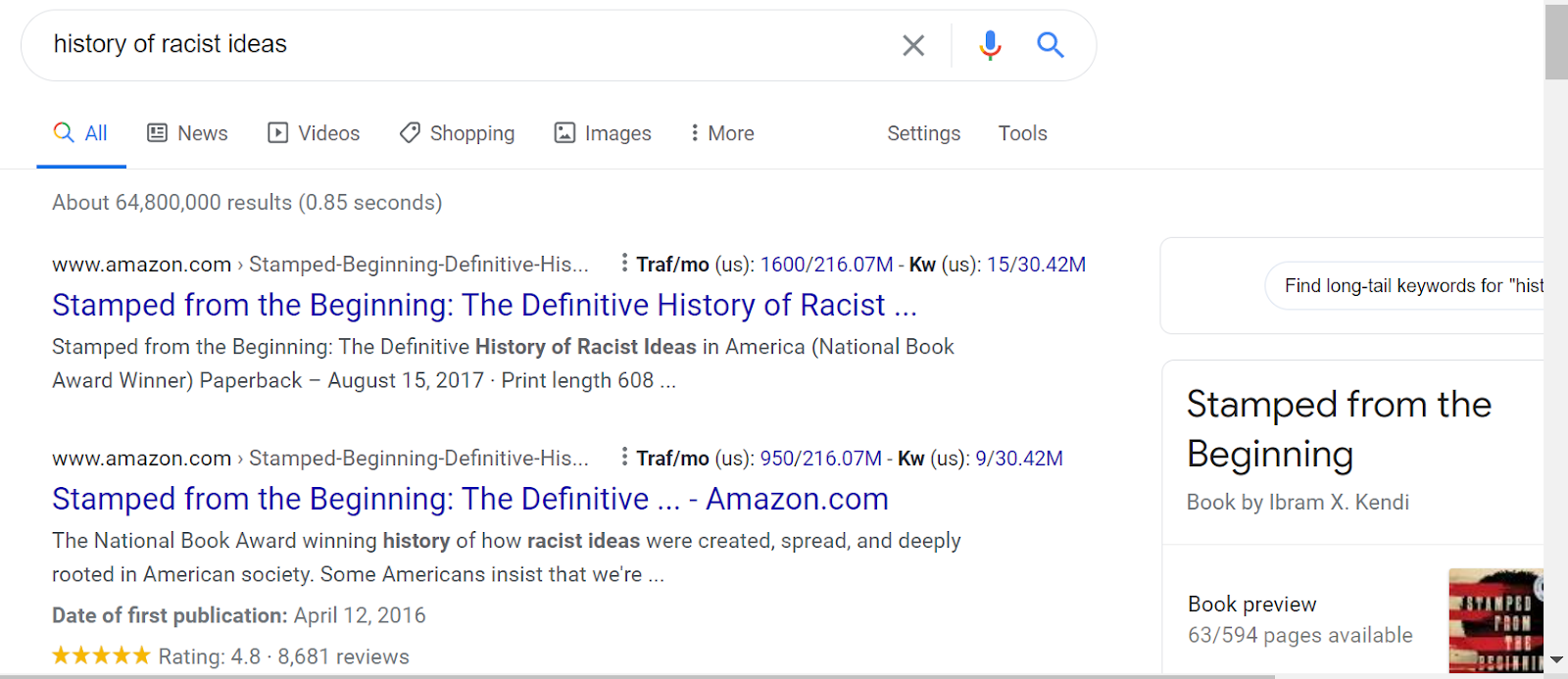Click the scroll down arrow on scrollbar
The width and height of the screenshot is (1568, 679).
click(x=1556, y=660)
